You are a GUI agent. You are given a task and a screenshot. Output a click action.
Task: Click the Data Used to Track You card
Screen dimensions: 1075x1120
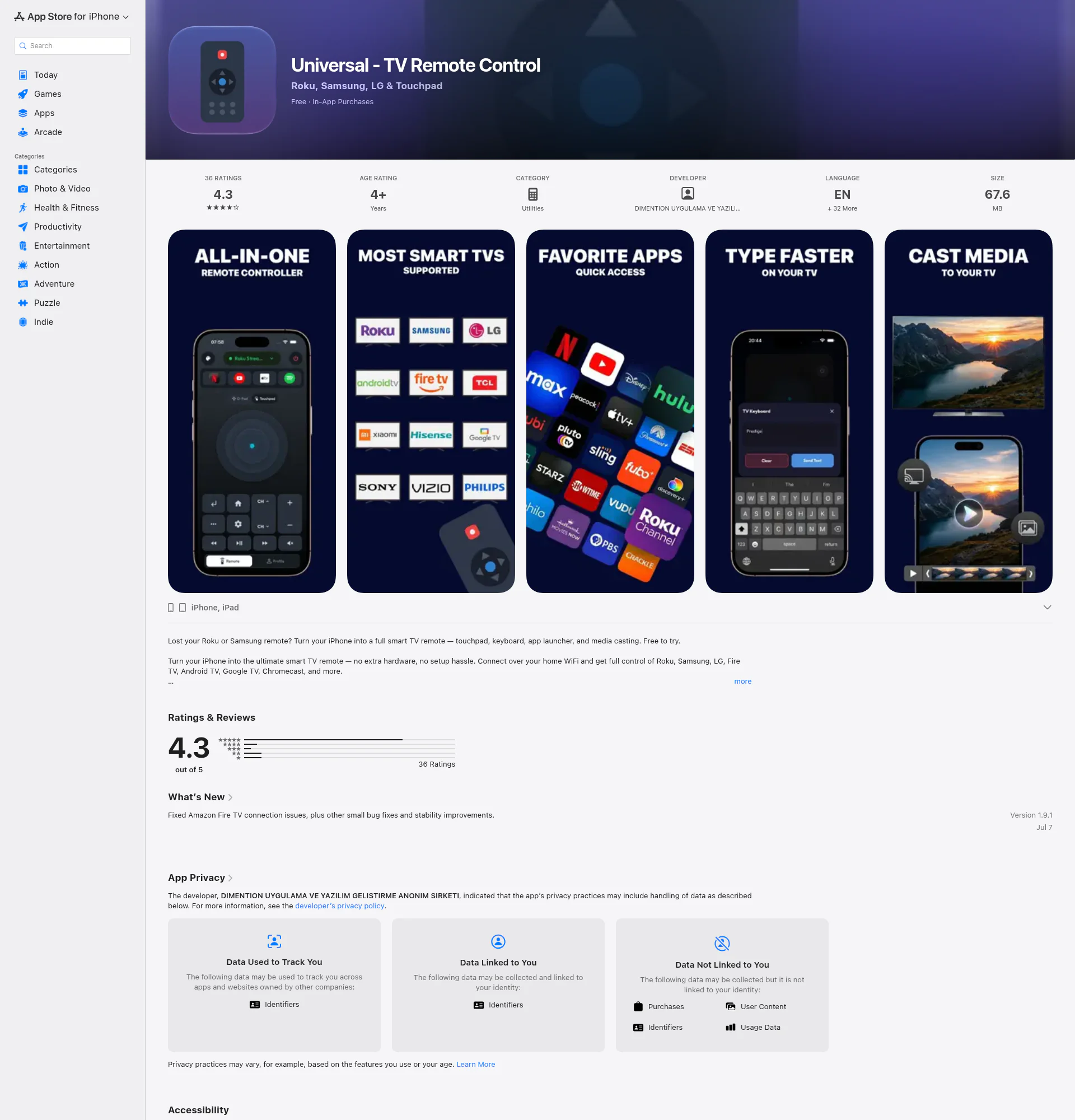[x=274, y=985]
